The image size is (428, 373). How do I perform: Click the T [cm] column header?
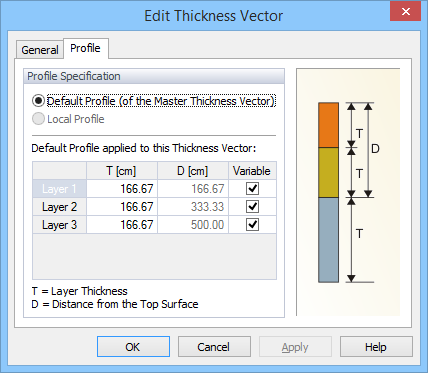click(x=122, y=171)
